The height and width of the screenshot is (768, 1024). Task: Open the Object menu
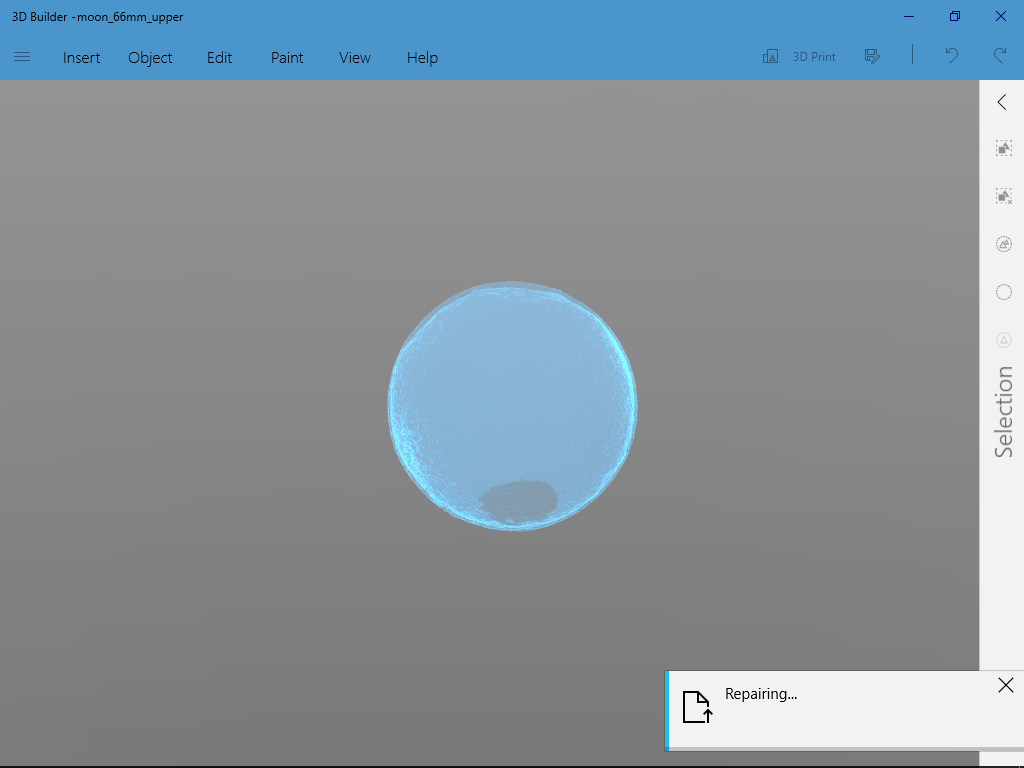click(x=150, y=57)
